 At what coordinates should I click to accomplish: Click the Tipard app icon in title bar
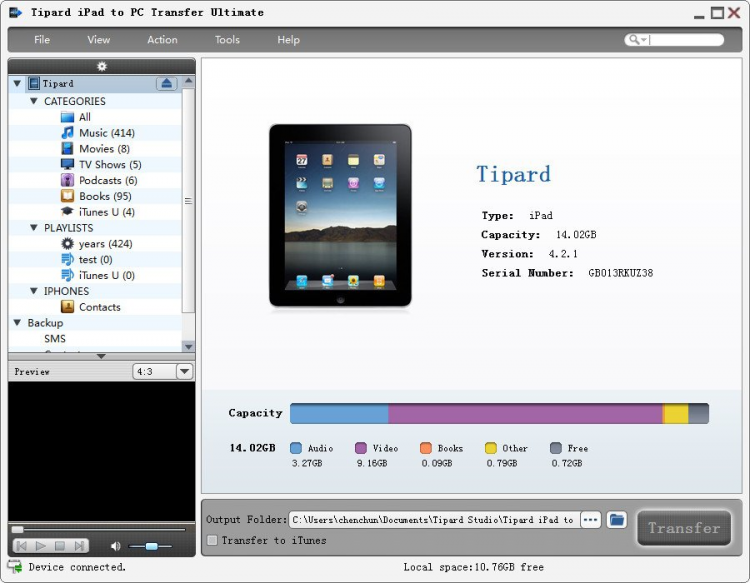coord(15,12)
